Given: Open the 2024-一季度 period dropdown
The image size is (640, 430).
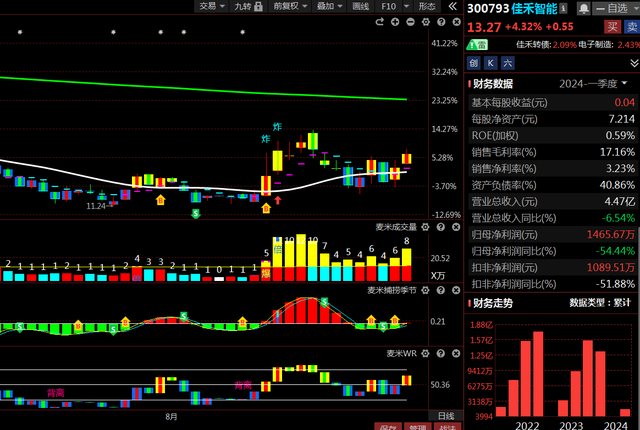Looking at the screenshot, I should (x=593, y=84).
